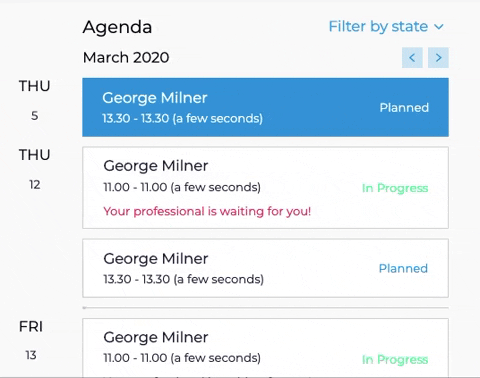Click the horizontal divider line above Friday
Image resolution: width=480 pixels, height=378 pixels.
pos(265,308)
